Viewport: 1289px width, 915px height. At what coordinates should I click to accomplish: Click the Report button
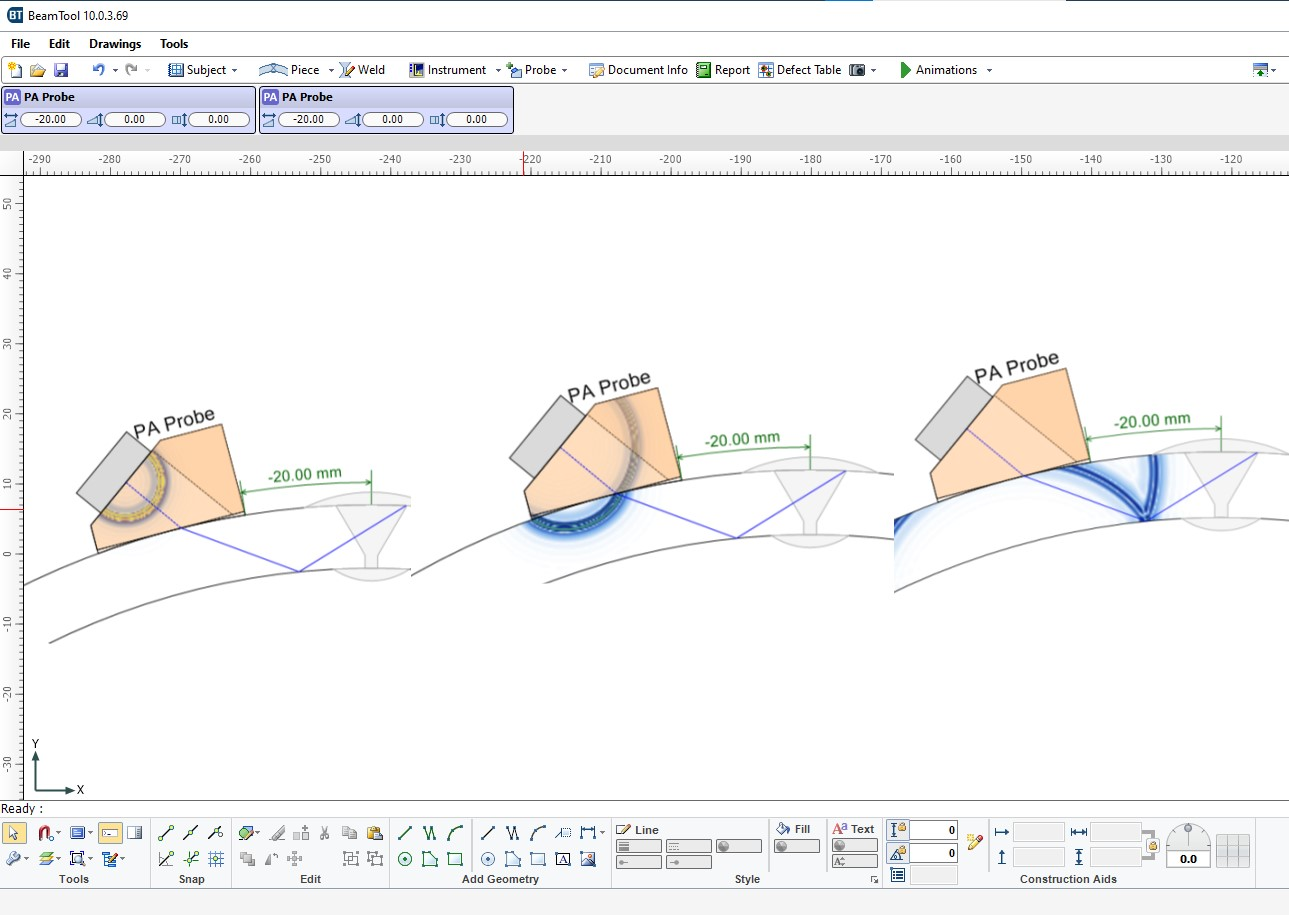click(723, 70)
